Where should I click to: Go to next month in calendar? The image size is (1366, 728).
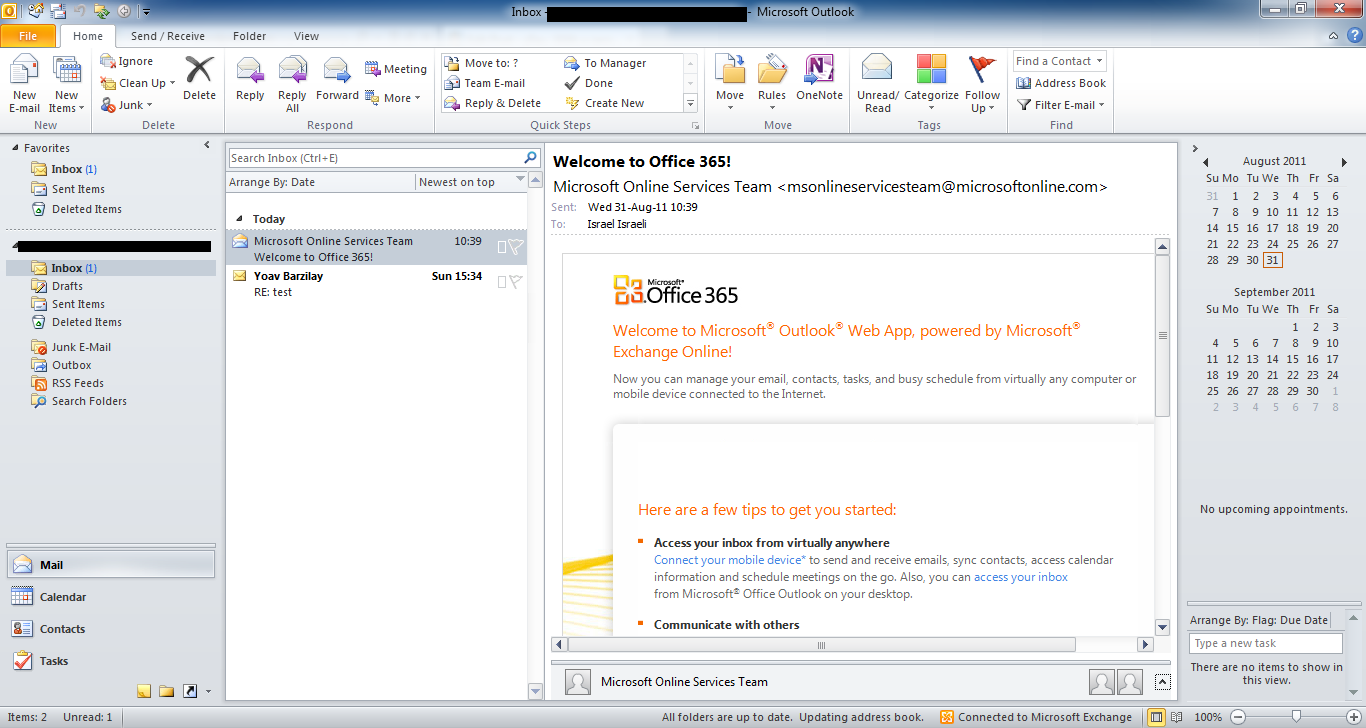coord(1344,161)
